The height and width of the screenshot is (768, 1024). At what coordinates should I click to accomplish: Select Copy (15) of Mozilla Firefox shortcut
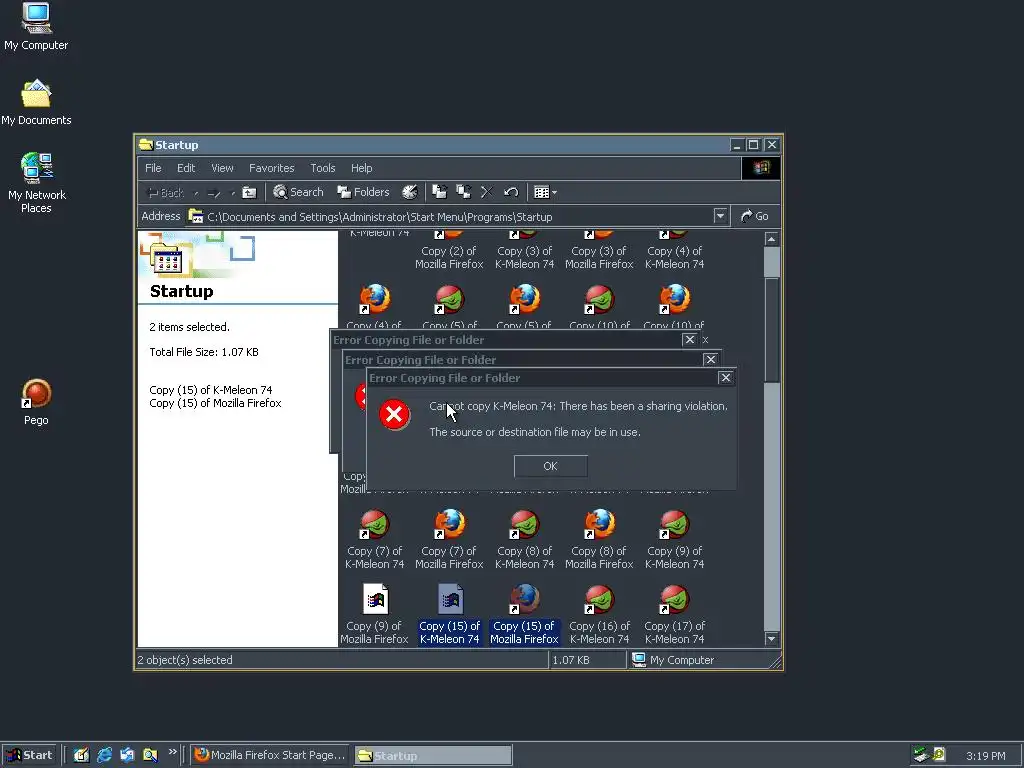coord(524,615)
